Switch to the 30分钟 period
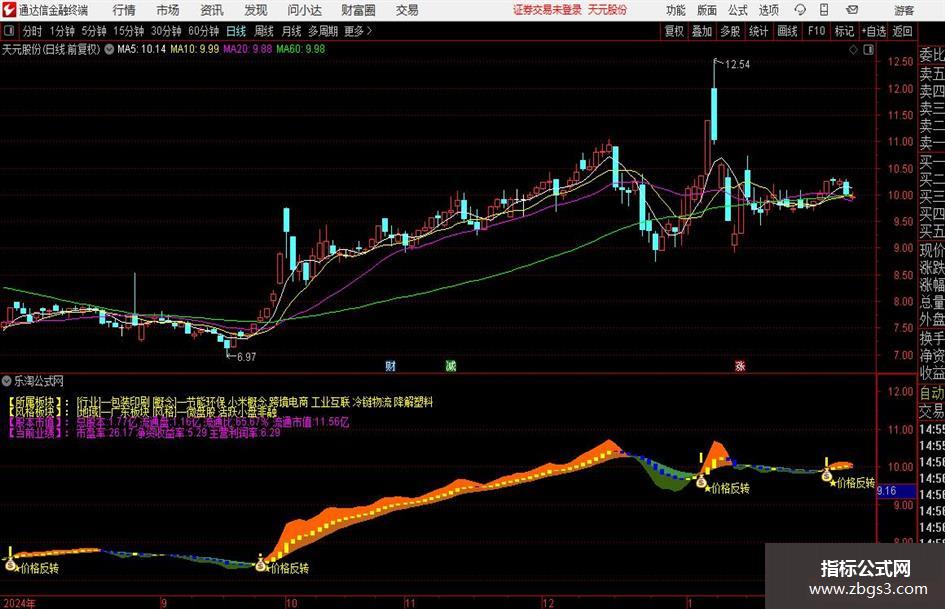 pos(166,31)
